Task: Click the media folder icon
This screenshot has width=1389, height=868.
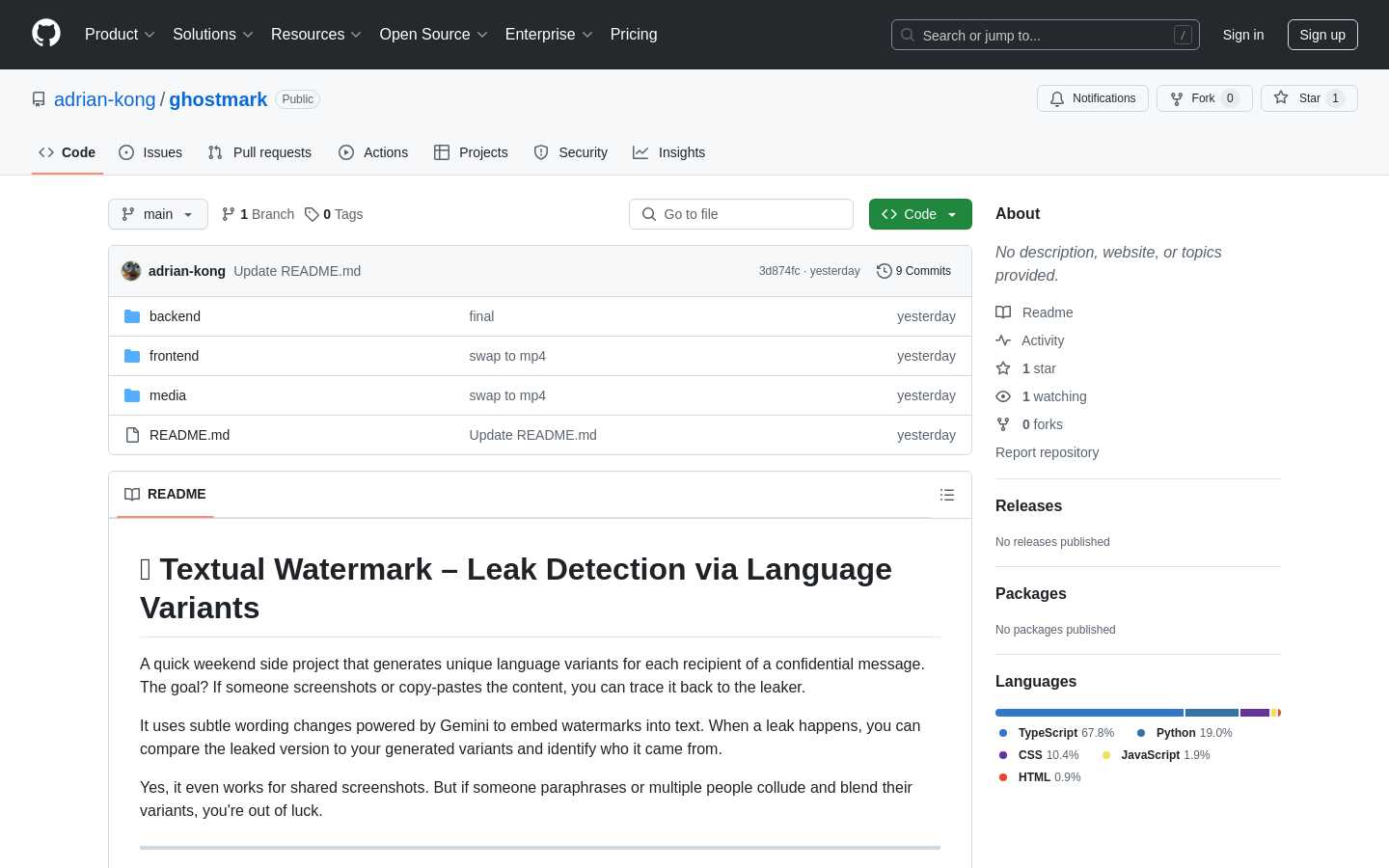Action: coord(132,395)
